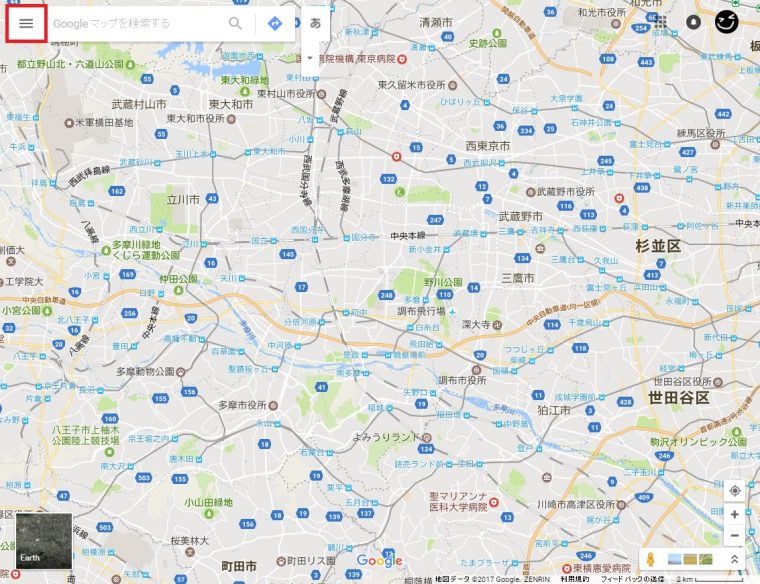Screen dimensions: 760x584
Task: Click the たまプラーザ station icon
Action: (515, 563)
